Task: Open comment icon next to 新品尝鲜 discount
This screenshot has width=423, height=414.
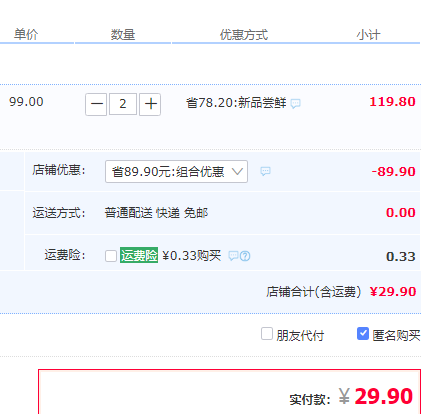Action: point(295,104)
